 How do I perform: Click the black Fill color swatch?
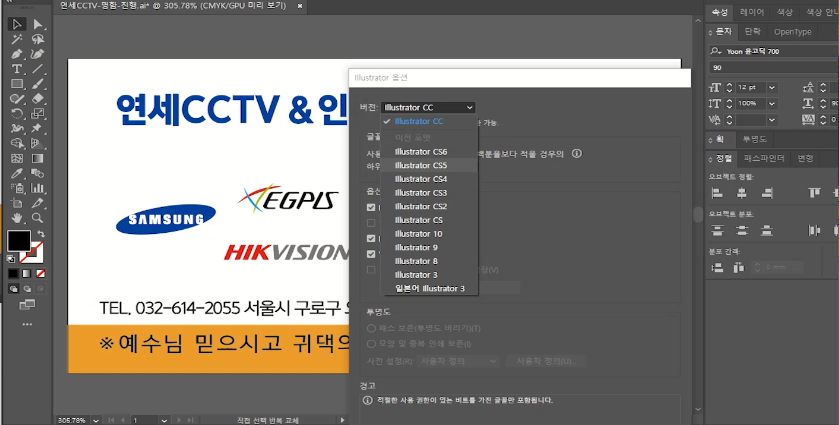[19, 241]
